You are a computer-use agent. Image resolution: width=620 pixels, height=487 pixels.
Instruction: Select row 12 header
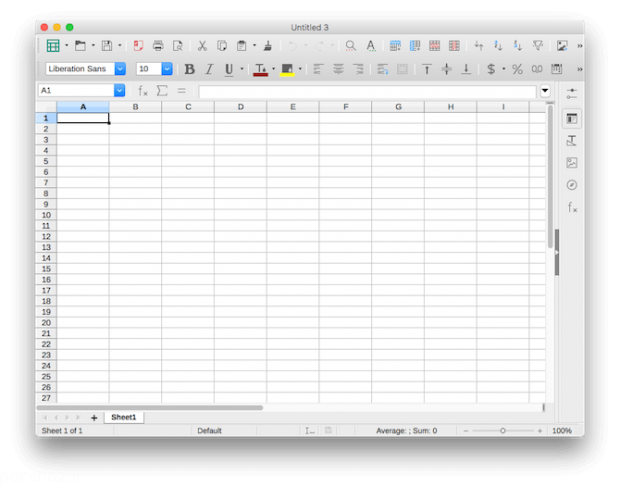pyautogui.click(x=46, y=237)
